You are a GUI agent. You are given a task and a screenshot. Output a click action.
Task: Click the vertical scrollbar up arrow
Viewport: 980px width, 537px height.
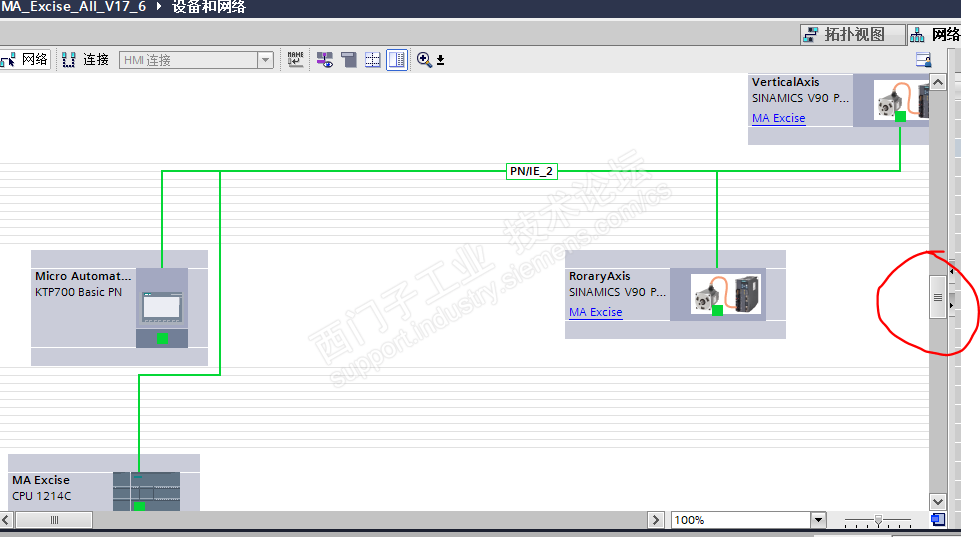coord(938,82)
